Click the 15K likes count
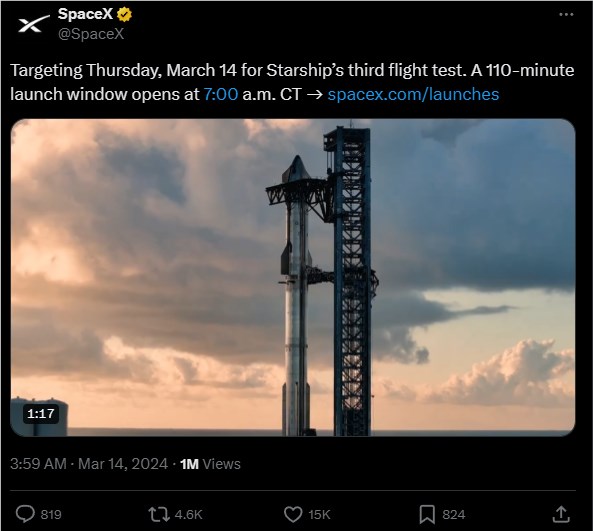Screen dimensions: 593x531 point(319,515)
